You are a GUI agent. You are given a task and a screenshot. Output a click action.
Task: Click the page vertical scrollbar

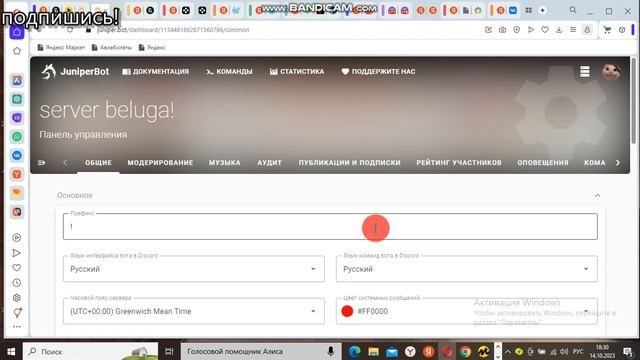coord(633,101)
